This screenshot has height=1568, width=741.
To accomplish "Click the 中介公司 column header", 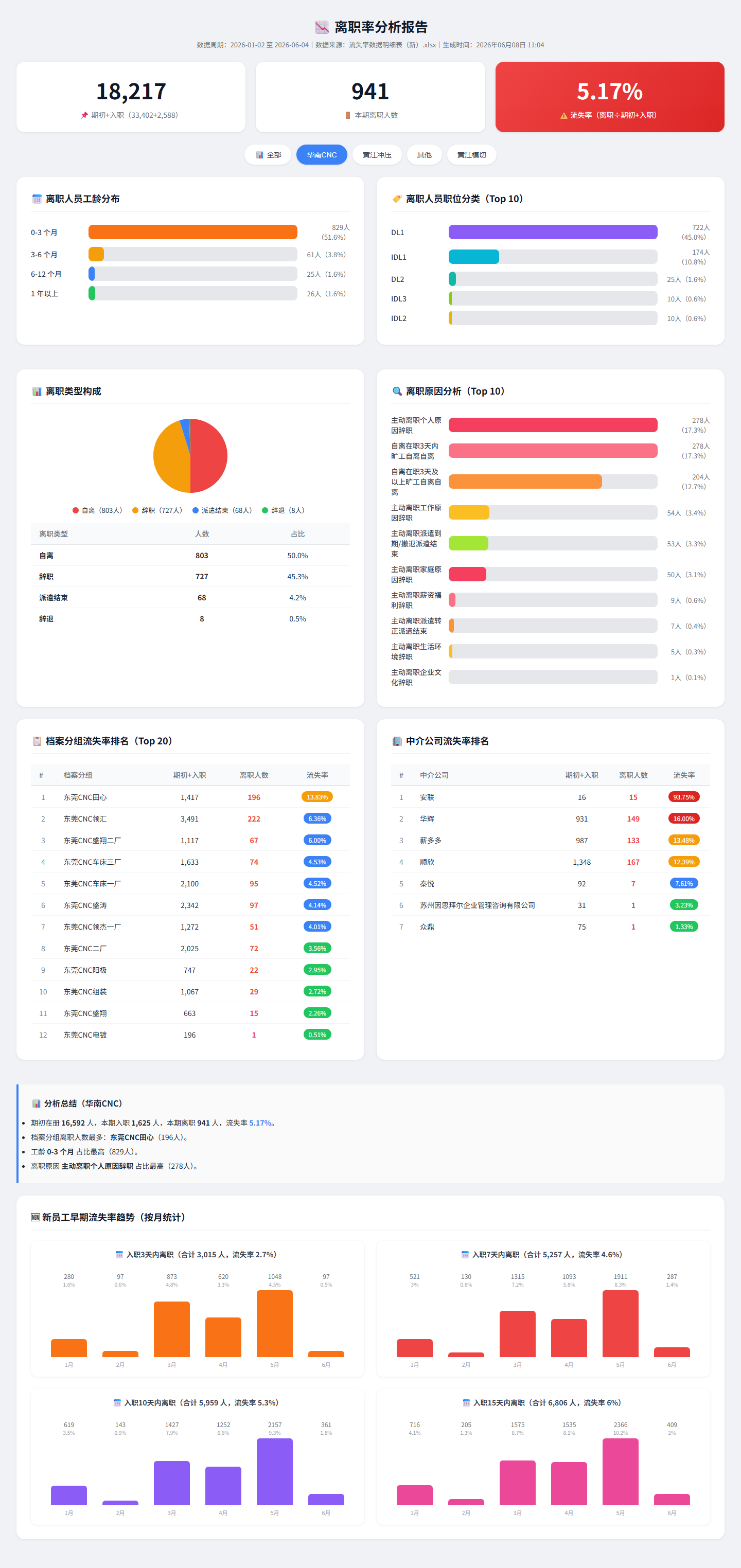I will coord(434,775).
